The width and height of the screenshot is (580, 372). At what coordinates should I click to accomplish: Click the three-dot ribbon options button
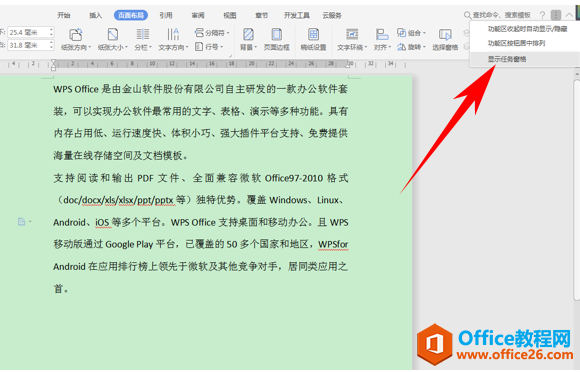pyautogui.click(x=556, y=15)
